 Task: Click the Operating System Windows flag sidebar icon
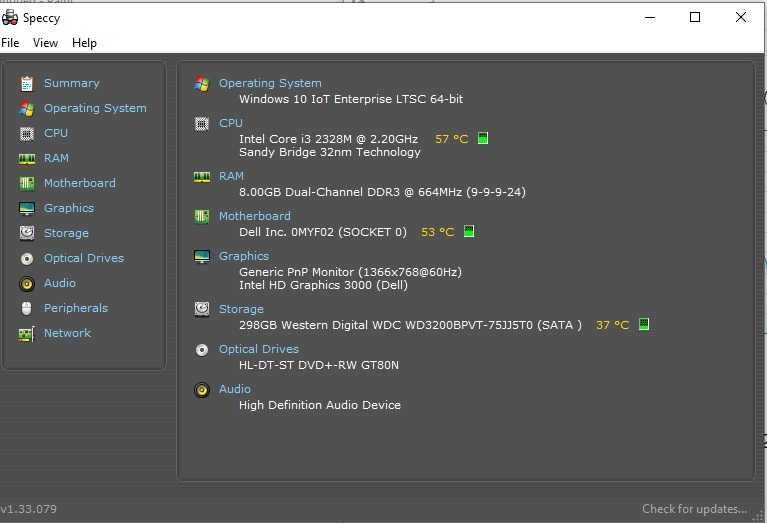tap(27, 109)
